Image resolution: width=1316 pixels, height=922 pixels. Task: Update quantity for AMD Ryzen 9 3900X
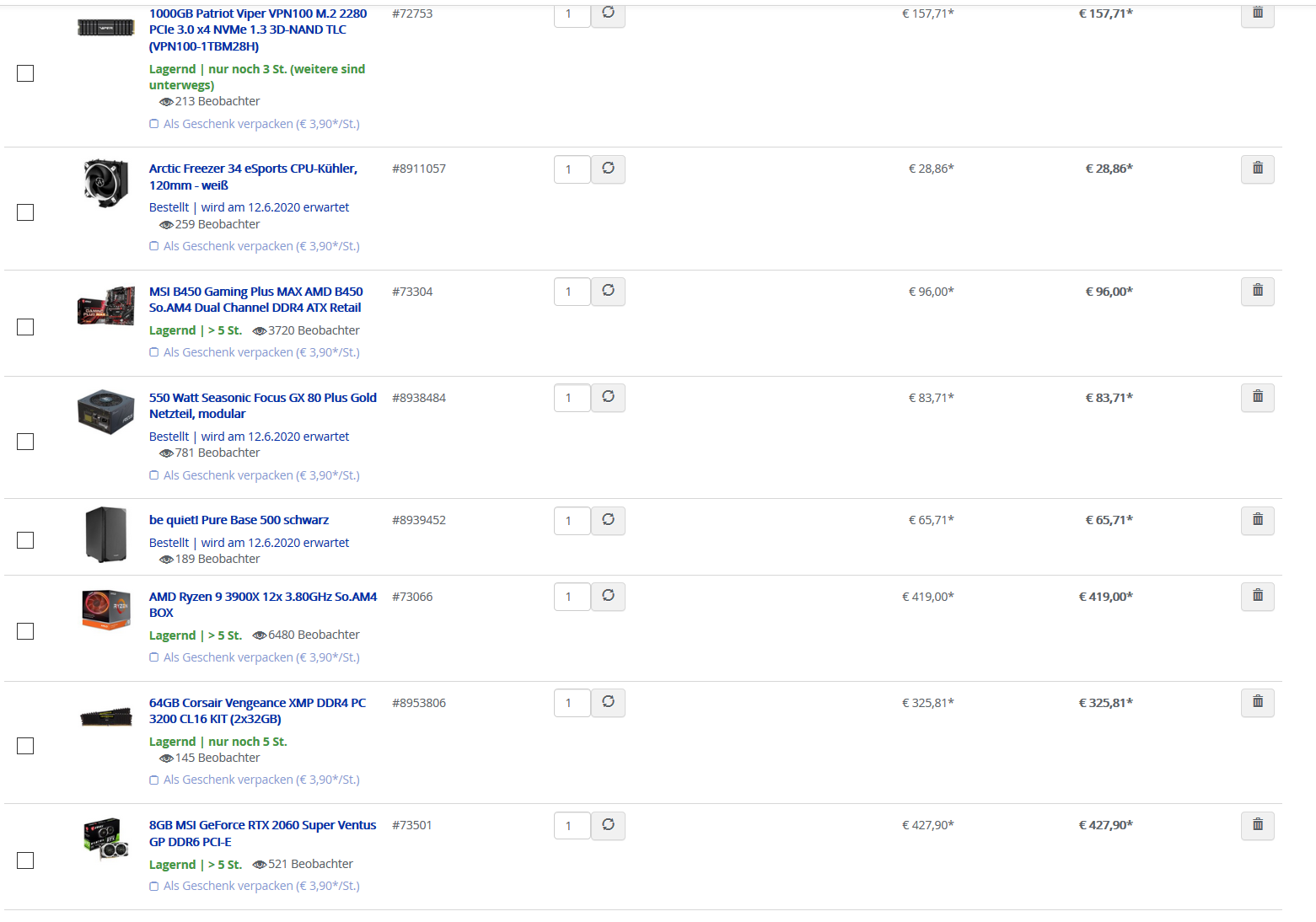coord(608,597)
